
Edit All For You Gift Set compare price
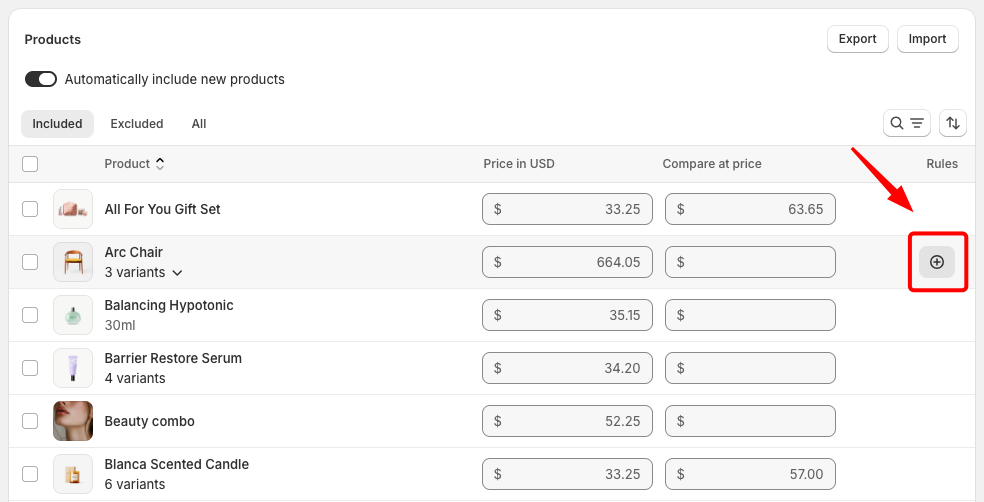click(750, 209)
